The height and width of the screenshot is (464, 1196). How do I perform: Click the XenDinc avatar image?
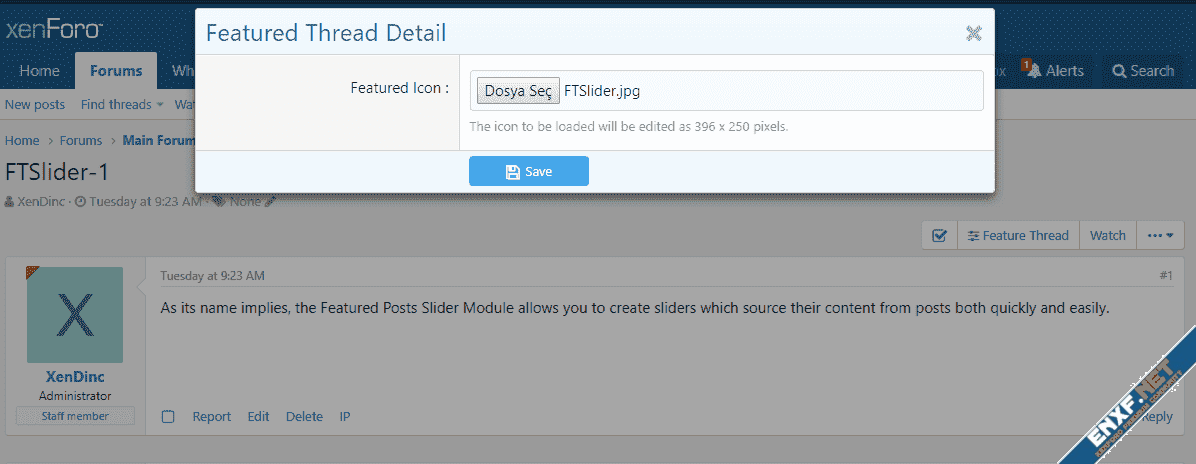(x=75, y=315)
